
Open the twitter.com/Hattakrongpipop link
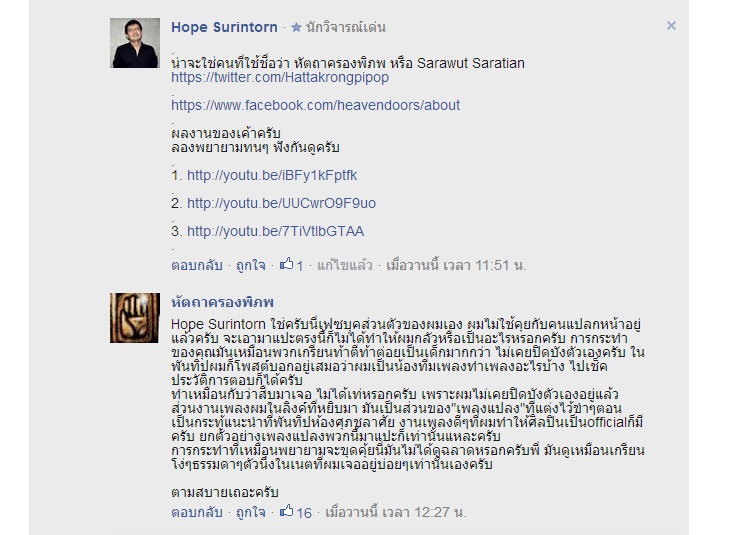pos(280,77)
